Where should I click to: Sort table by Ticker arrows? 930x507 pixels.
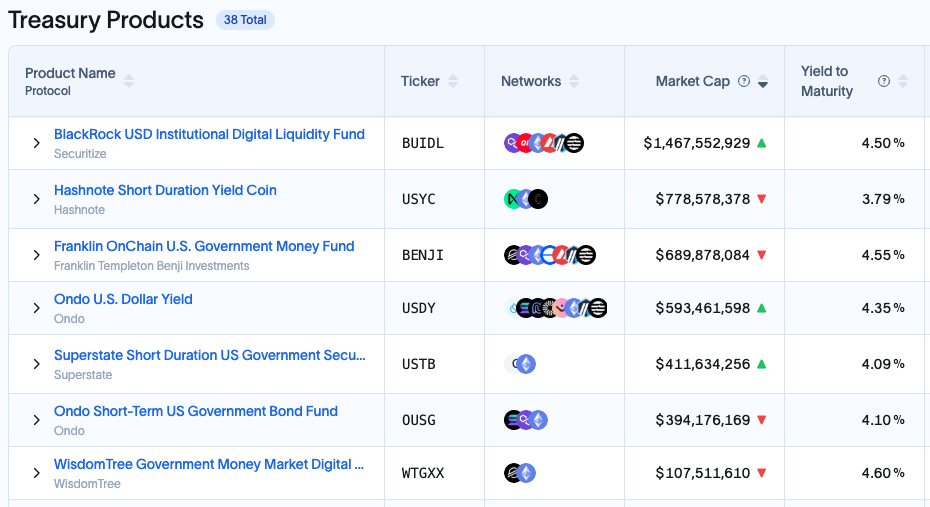[x=453, y=81]
